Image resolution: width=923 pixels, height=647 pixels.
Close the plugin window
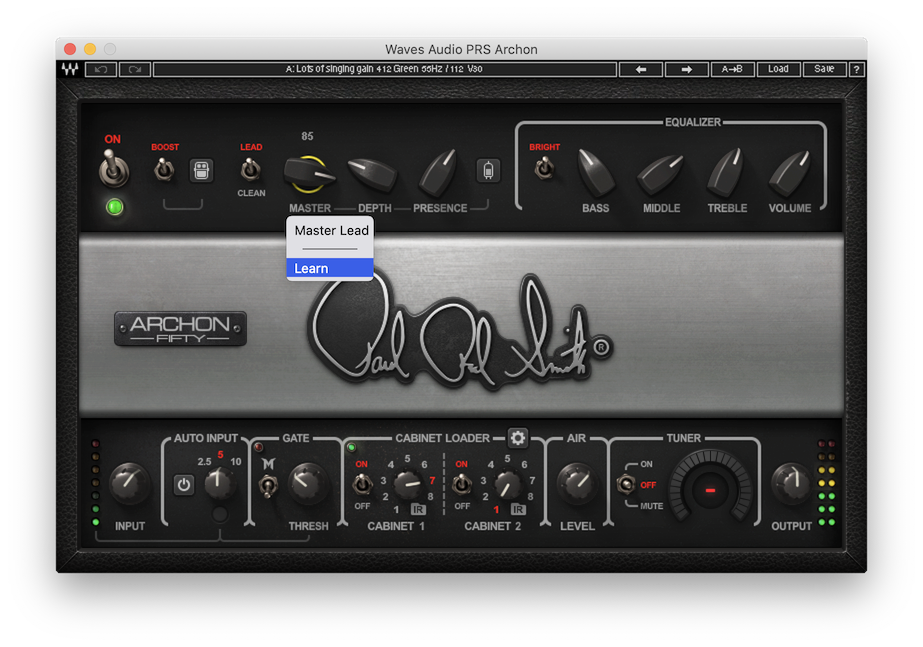(x=70, y=49)
